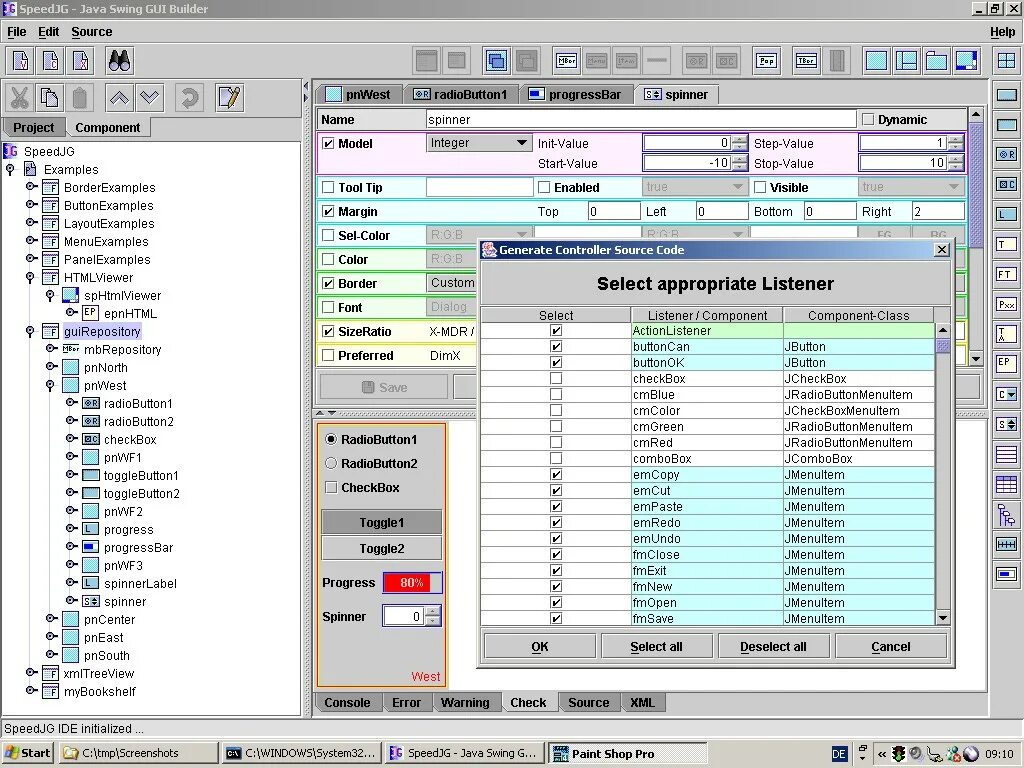This screenshot has height=768, width=1024.
Task: Click the paste clipboard icon
Action: point(80,98)
